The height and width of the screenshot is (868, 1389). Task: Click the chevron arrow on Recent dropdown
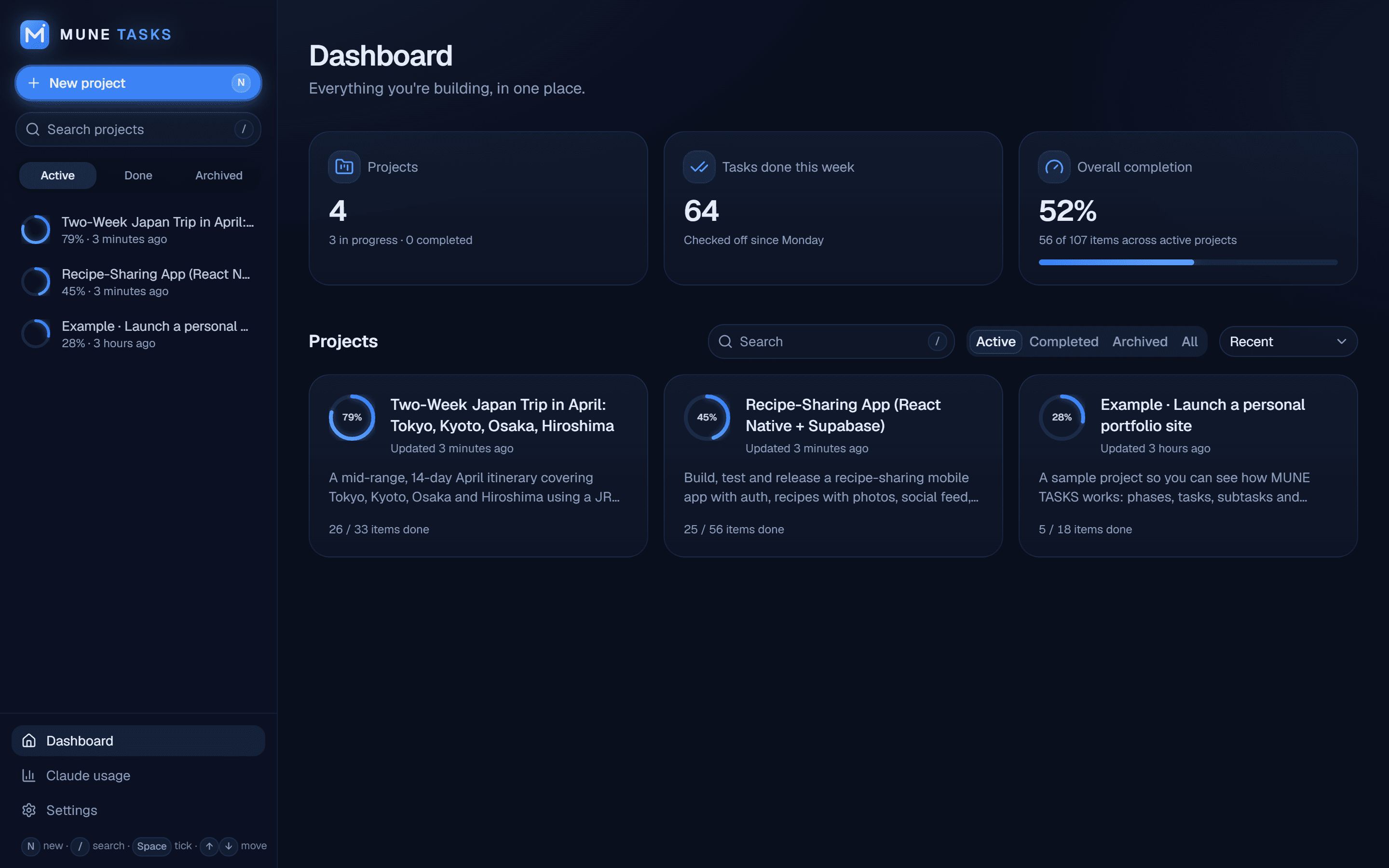click(1341, 341)
